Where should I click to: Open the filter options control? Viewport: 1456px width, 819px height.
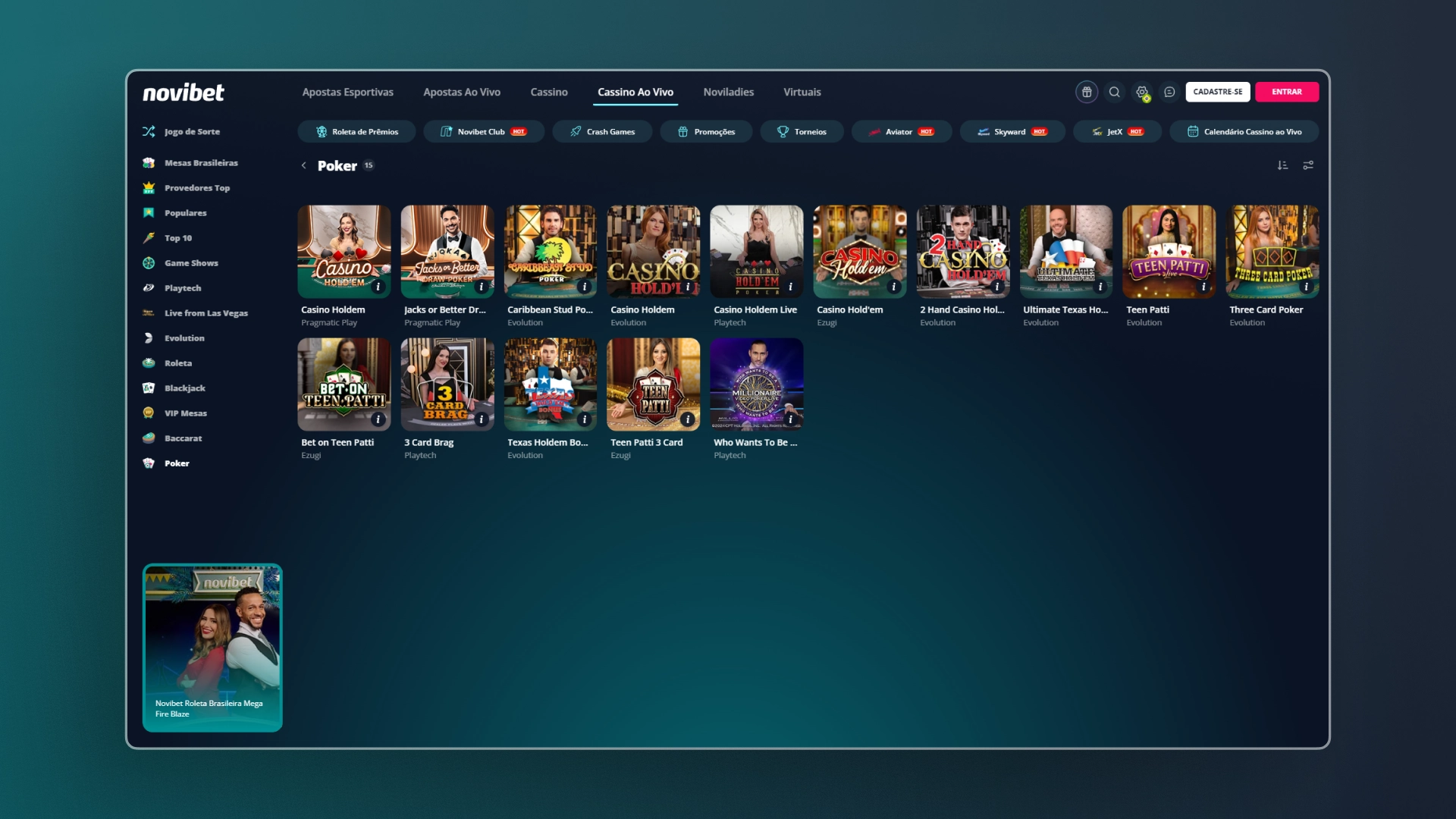pos(1308,165)
